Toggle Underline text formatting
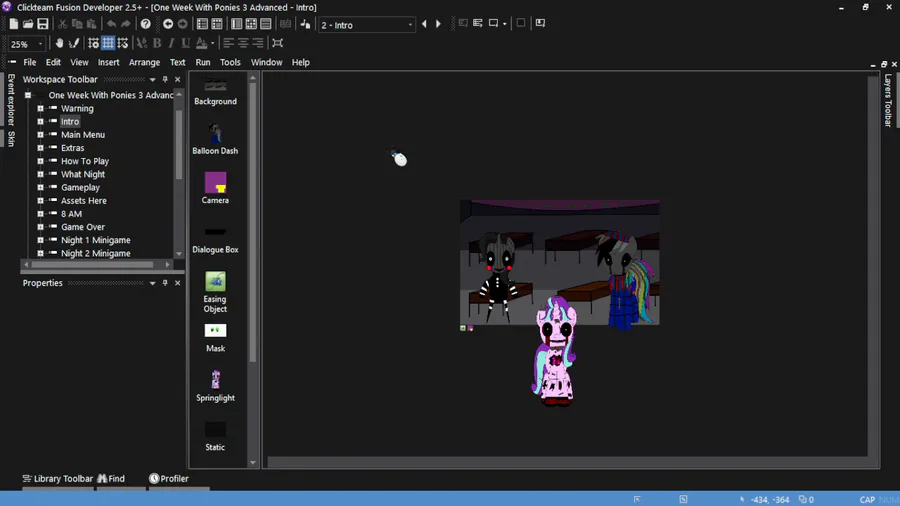 point(185,43)
